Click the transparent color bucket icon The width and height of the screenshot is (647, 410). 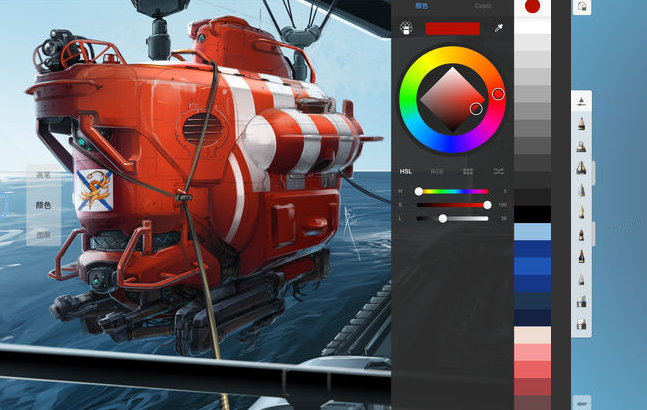406,28
